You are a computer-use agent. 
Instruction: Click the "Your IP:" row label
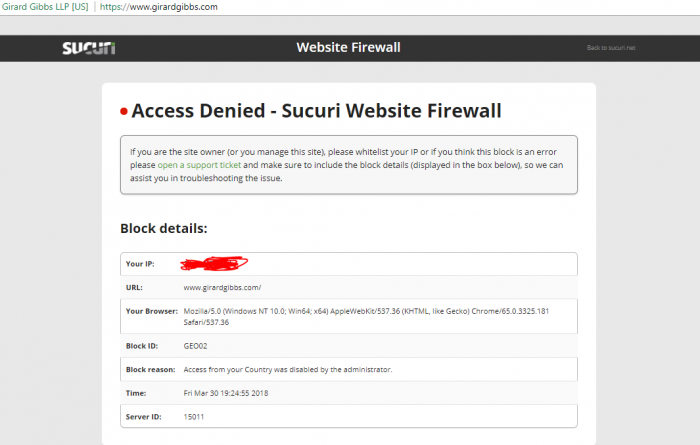[x=140, y=264]
